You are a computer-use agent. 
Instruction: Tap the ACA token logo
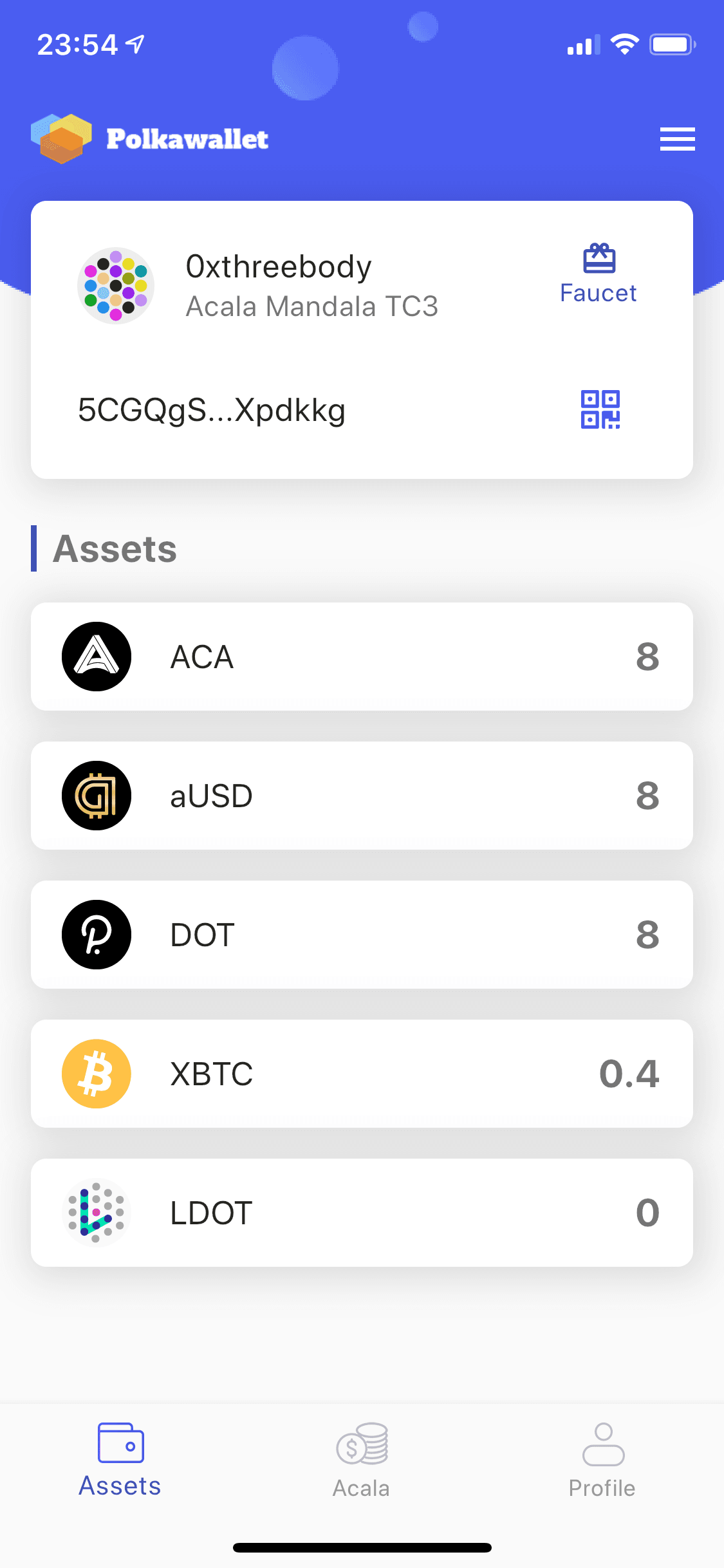pyautogui.click(x=97, y=657)
